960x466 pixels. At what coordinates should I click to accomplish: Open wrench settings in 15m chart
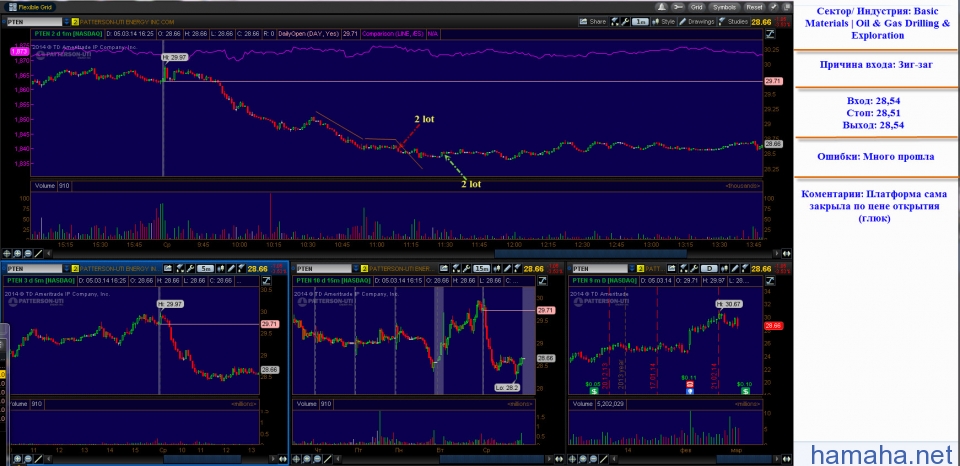(x=466, y=268)
